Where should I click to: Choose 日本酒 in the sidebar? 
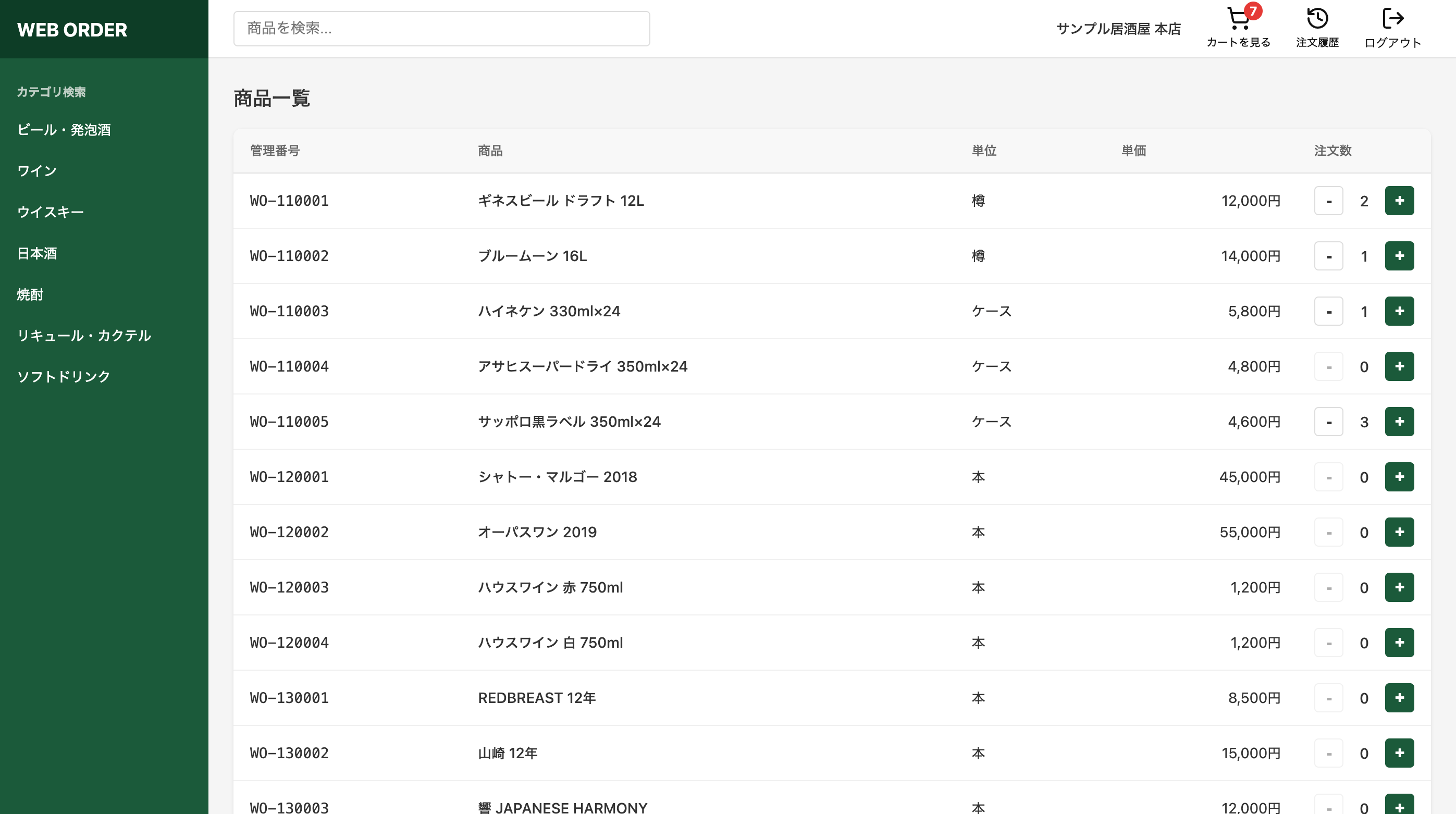coord(37,253)
